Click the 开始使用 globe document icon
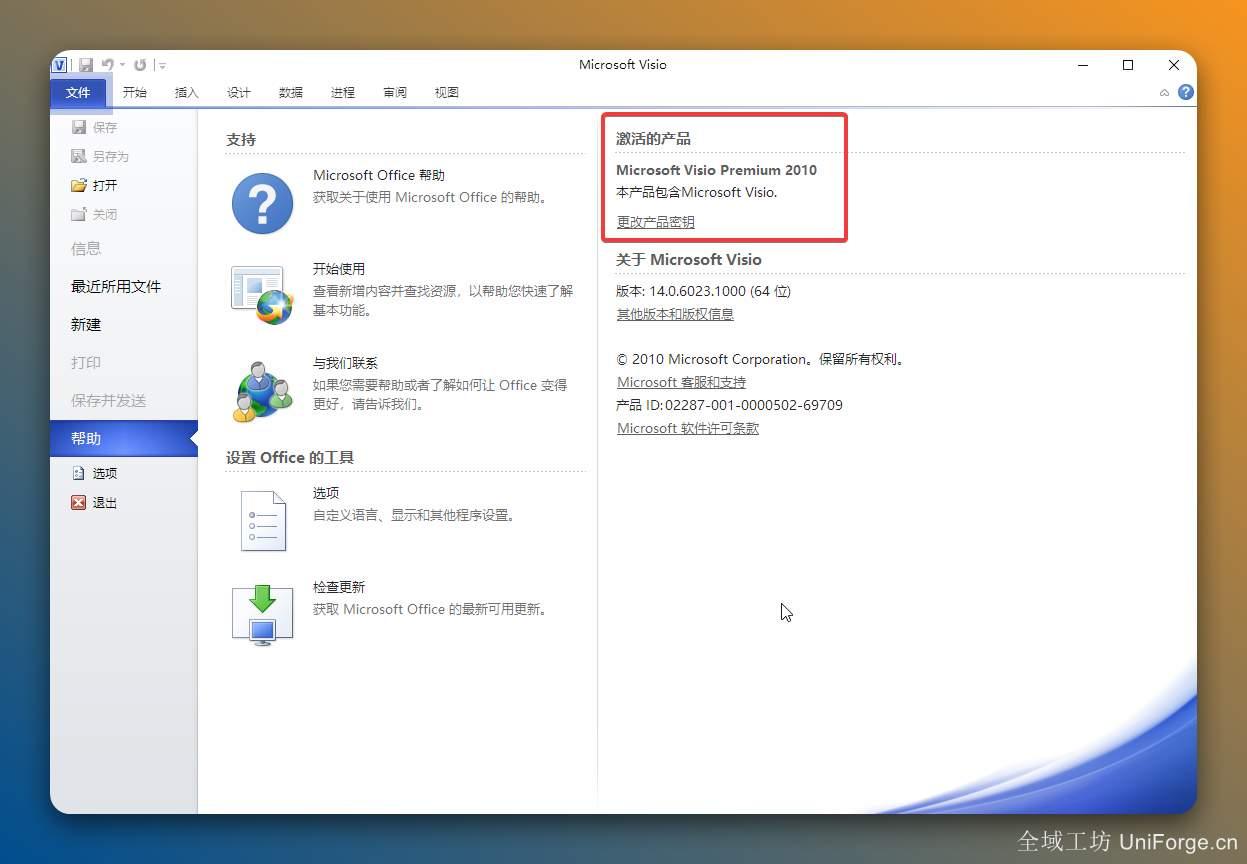 pos(262,295)
